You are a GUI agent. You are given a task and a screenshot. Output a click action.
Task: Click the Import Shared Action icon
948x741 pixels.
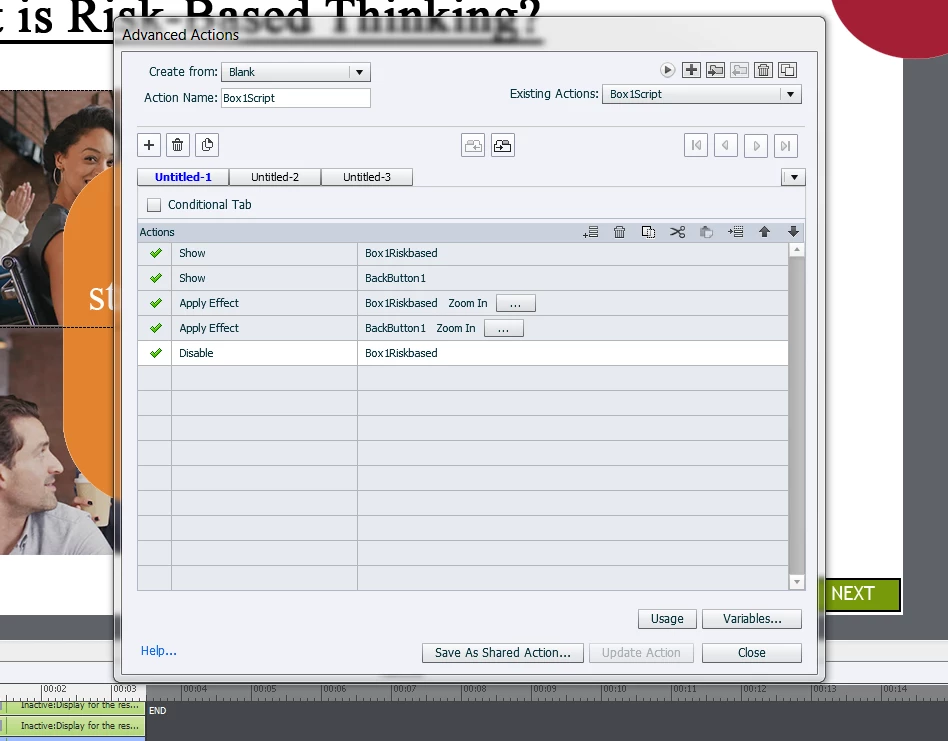click(715, 70)
